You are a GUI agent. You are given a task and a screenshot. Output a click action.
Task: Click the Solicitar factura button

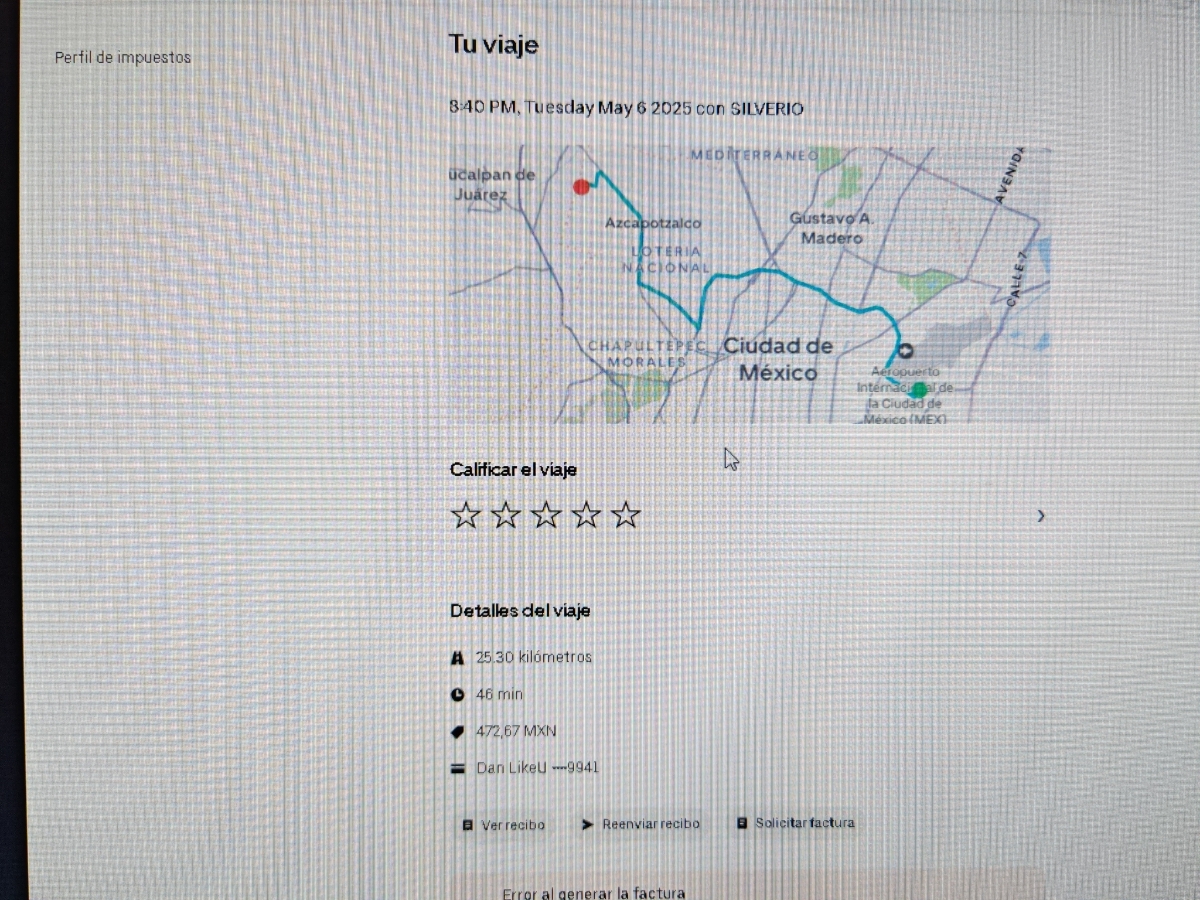796,823
